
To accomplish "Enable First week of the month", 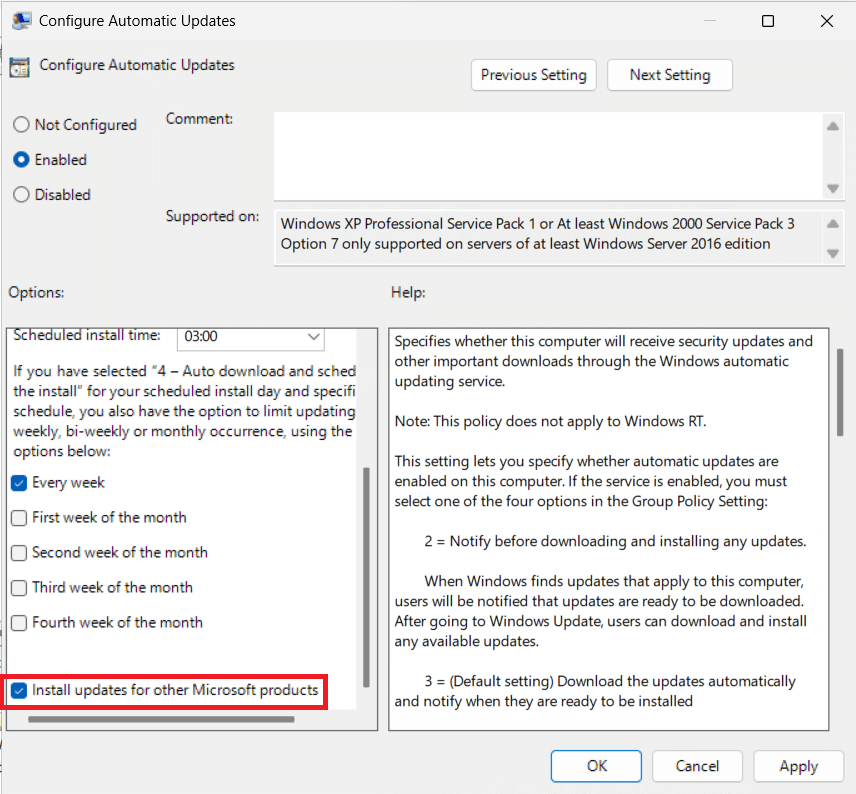I will click(19, 518).
